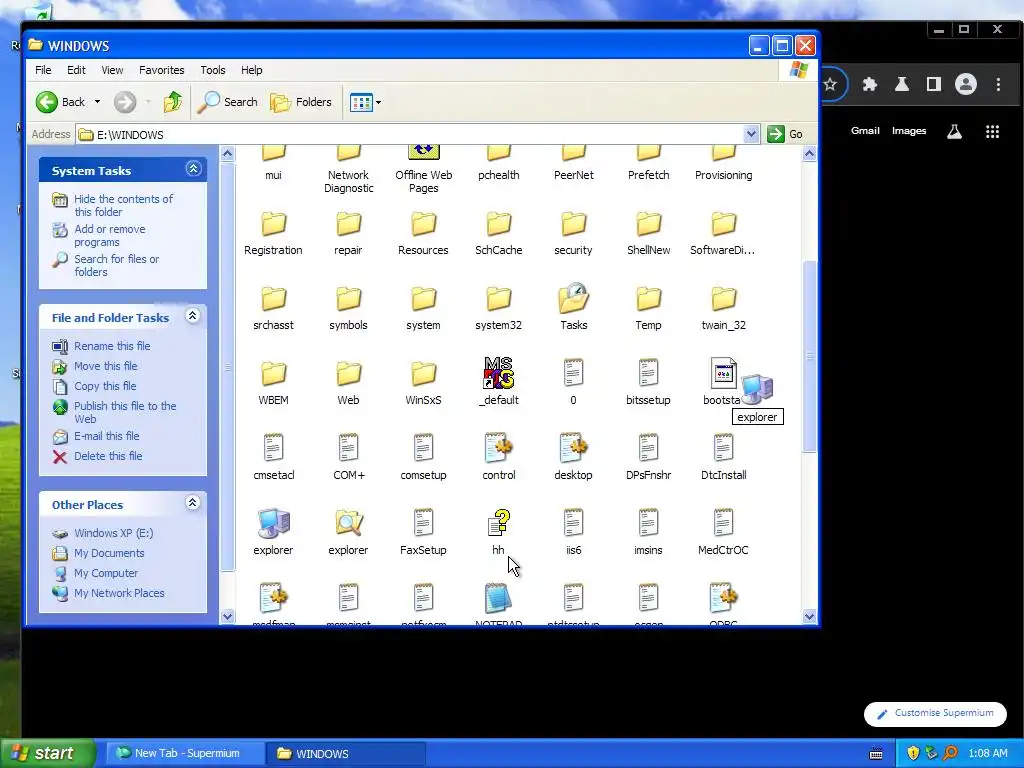The height and width of the screenshot is (768, 1024).
Task: Open the profile avatar in Supermium
Action: [x=966, y=84]
